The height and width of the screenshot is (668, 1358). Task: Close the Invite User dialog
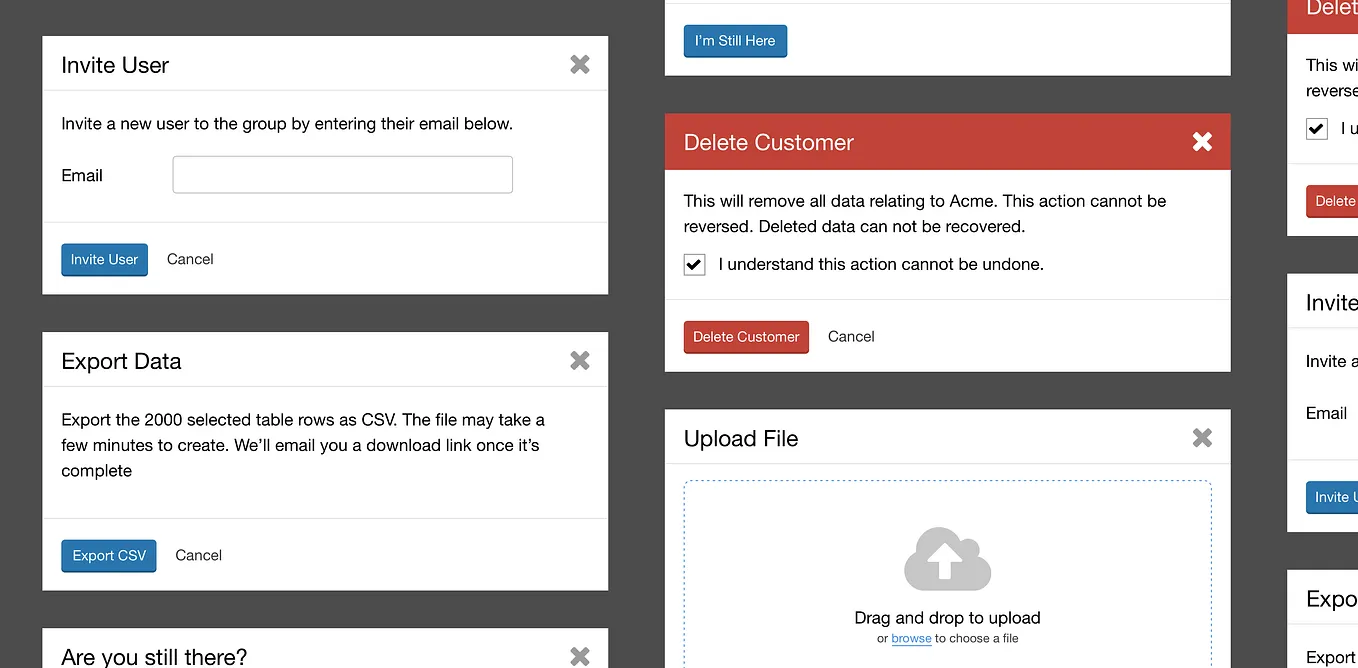coord(580,64)
